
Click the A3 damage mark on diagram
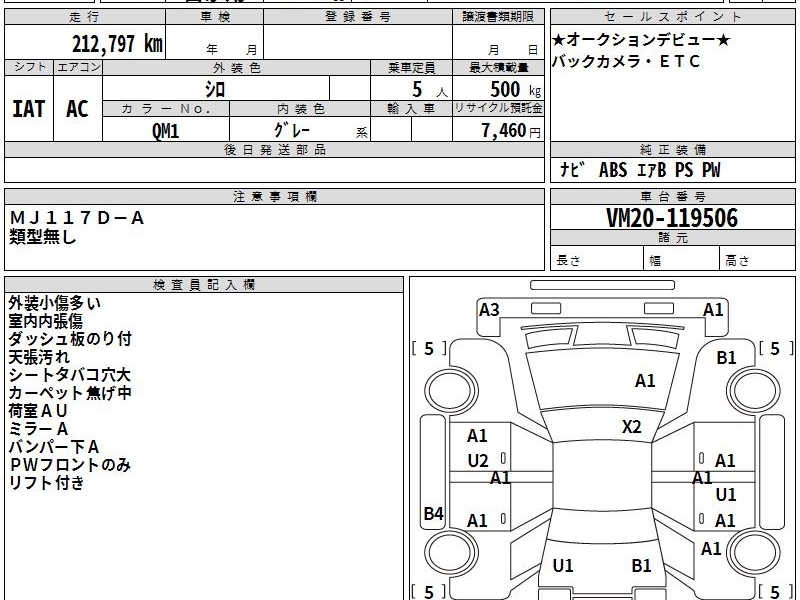tap(489, 310)
